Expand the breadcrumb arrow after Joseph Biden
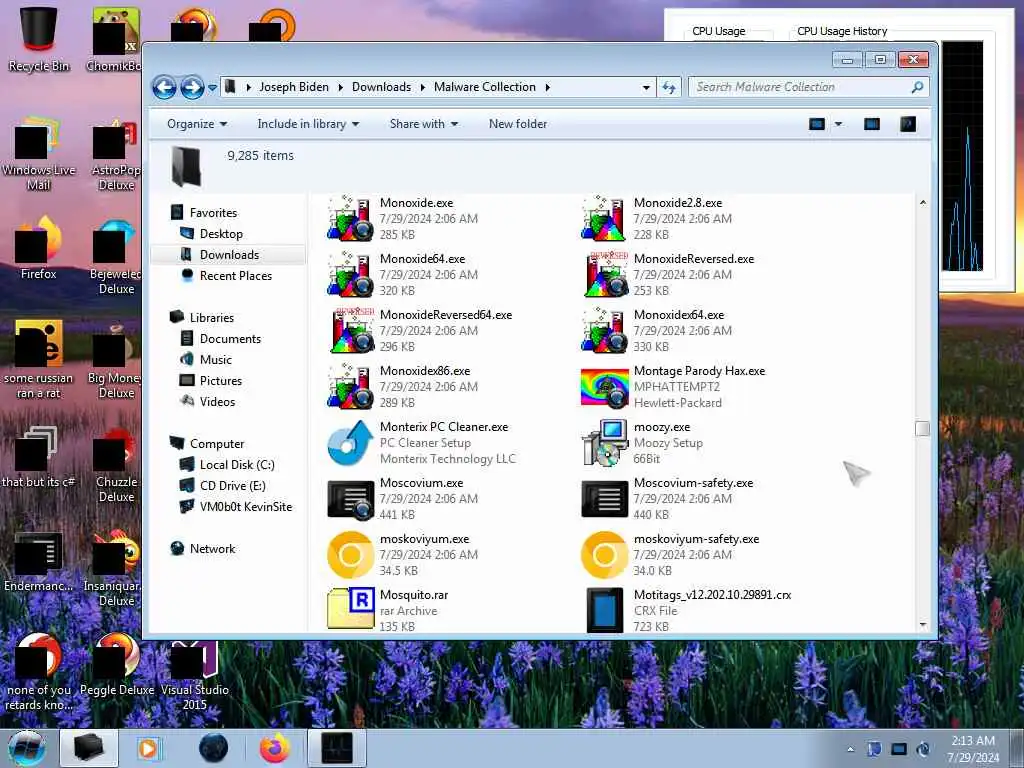The height and width of the screenshot is (768, 1024). pyautogui.click(x=340, y=87)
